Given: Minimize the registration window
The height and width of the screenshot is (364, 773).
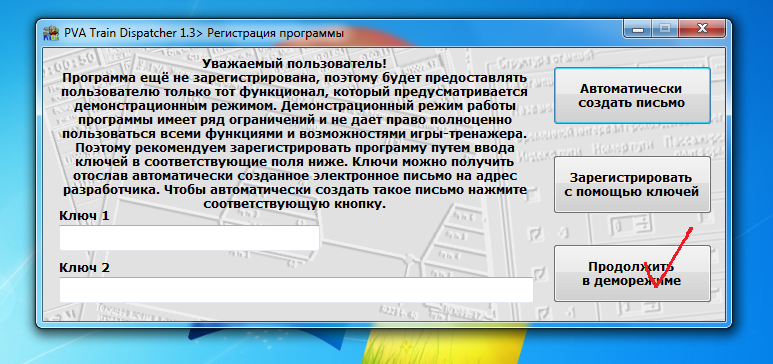Looking at the screenshot, I should [637, 30].
